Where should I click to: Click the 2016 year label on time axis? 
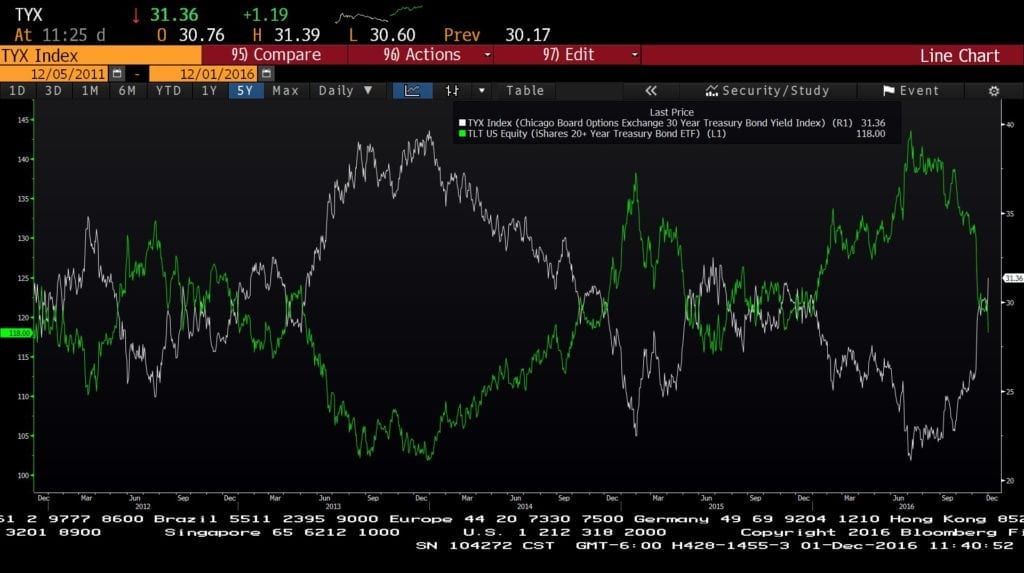pyautogui.click(x=906, y=506)
